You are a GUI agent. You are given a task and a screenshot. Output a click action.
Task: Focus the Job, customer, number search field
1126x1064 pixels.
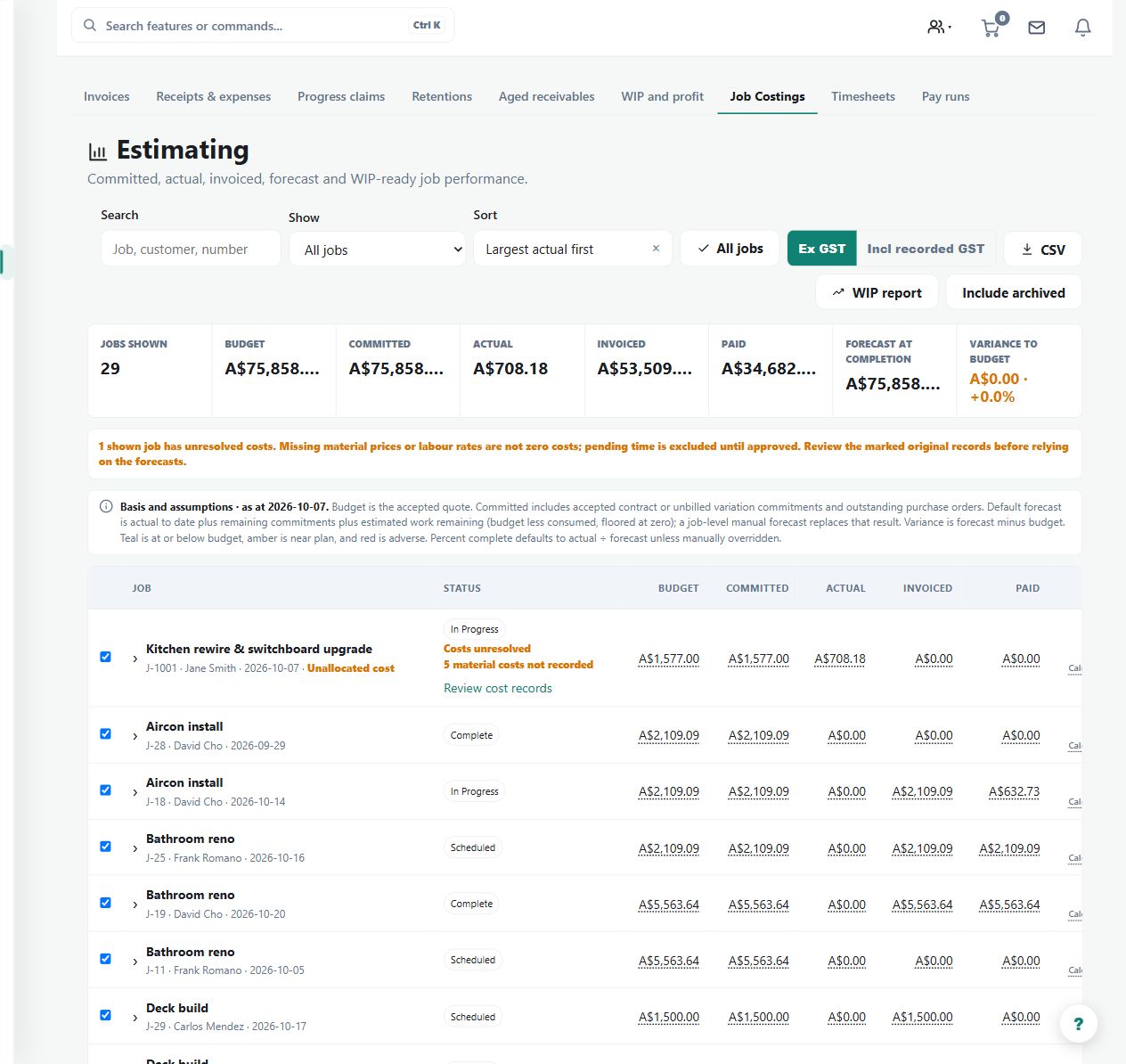[191, 249]
